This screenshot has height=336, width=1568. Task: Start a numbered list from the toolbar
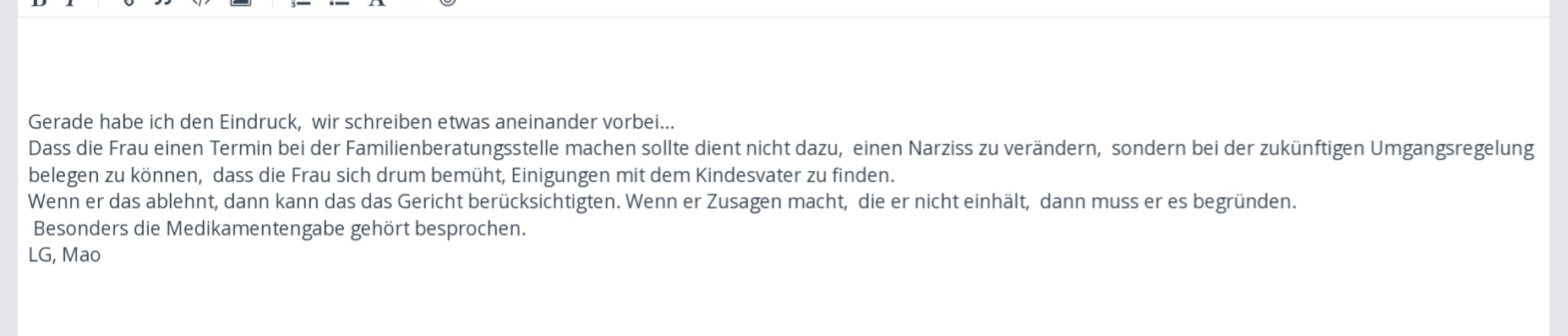pos(300,3)
